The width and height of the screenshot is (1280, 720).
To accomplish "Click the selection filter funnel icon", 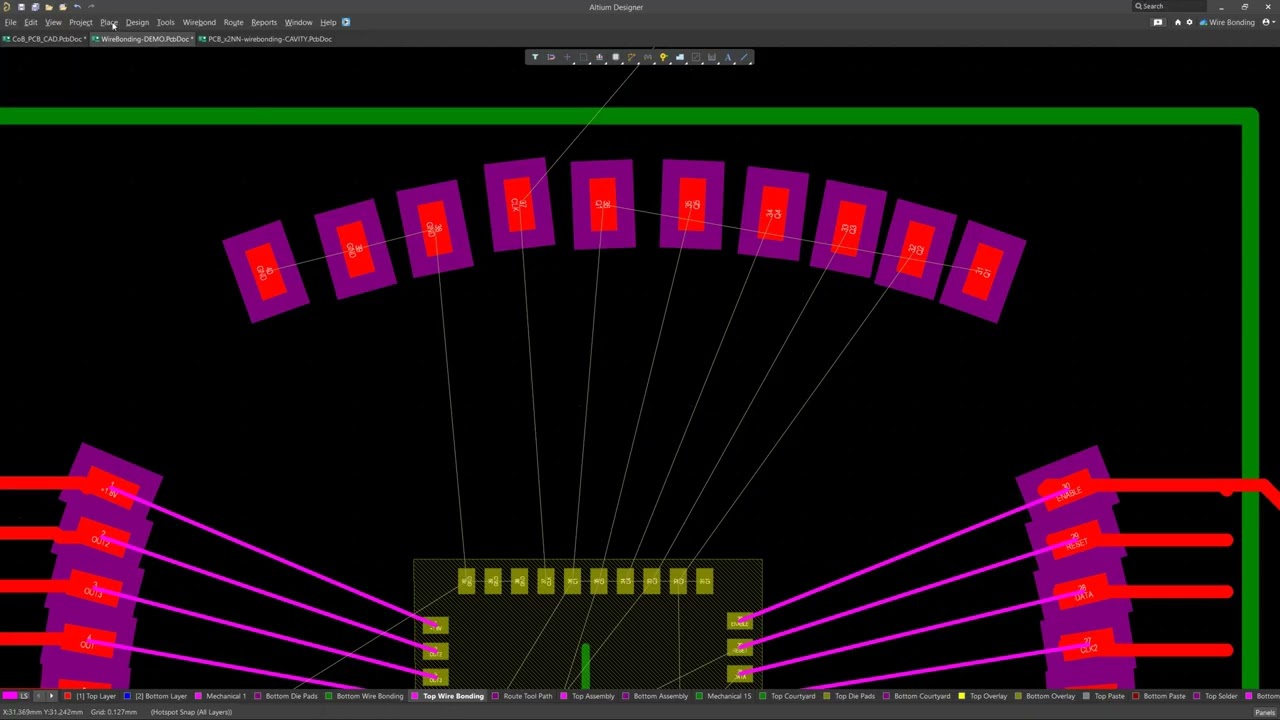I will tap(535, 57).
